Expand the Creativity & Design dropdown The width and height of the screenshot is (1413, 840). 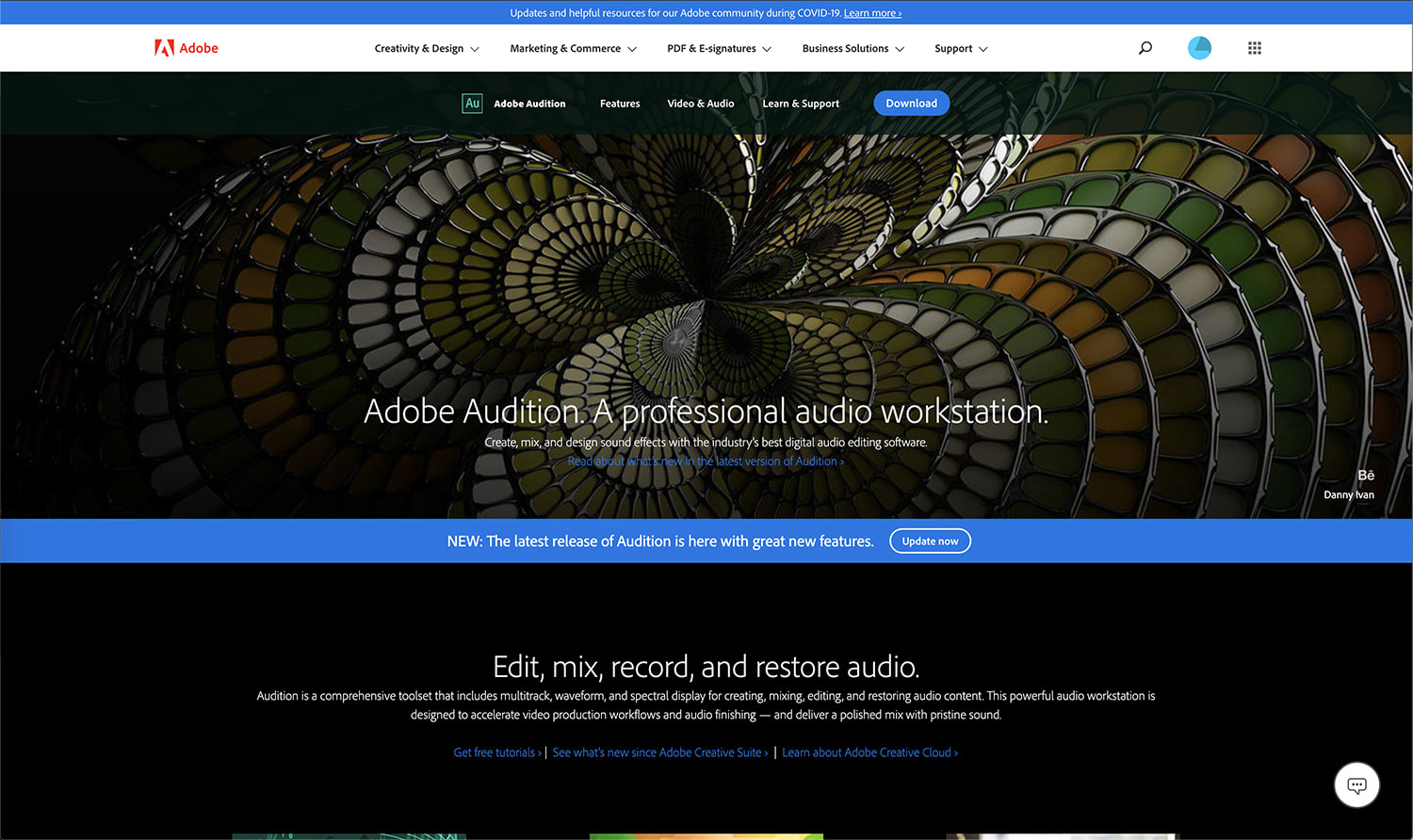tap(426, 48)
